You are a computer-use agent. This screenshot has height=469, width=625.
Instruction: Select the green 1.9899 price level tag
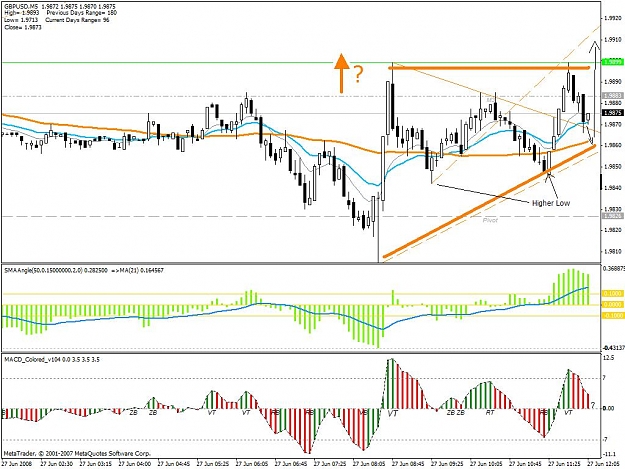pos(613,62)
